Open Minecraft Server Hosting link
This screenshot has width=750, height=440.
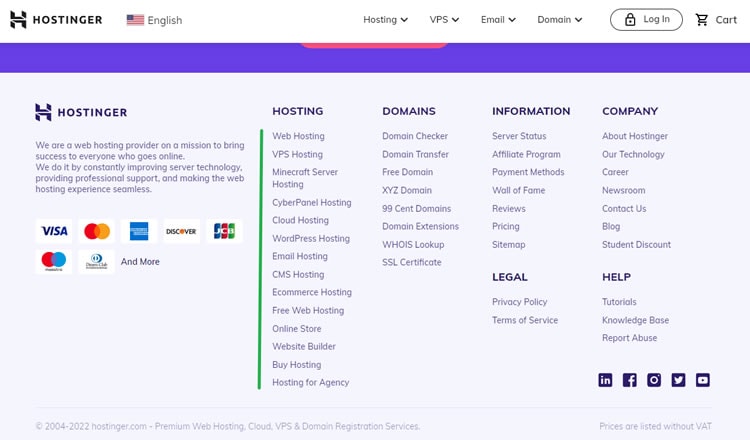(x=305, y=178)
